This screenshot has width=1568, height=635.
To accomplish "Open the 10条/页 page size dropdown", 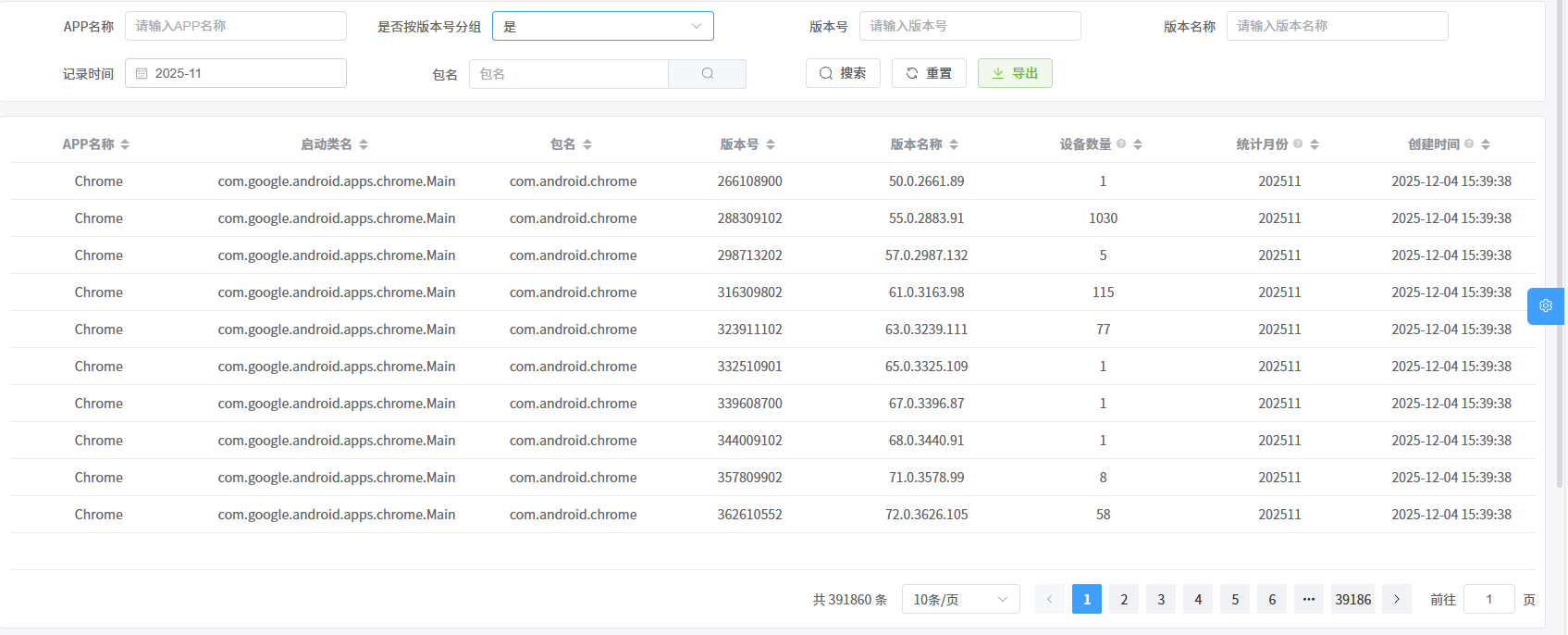I will click(961, 599).
